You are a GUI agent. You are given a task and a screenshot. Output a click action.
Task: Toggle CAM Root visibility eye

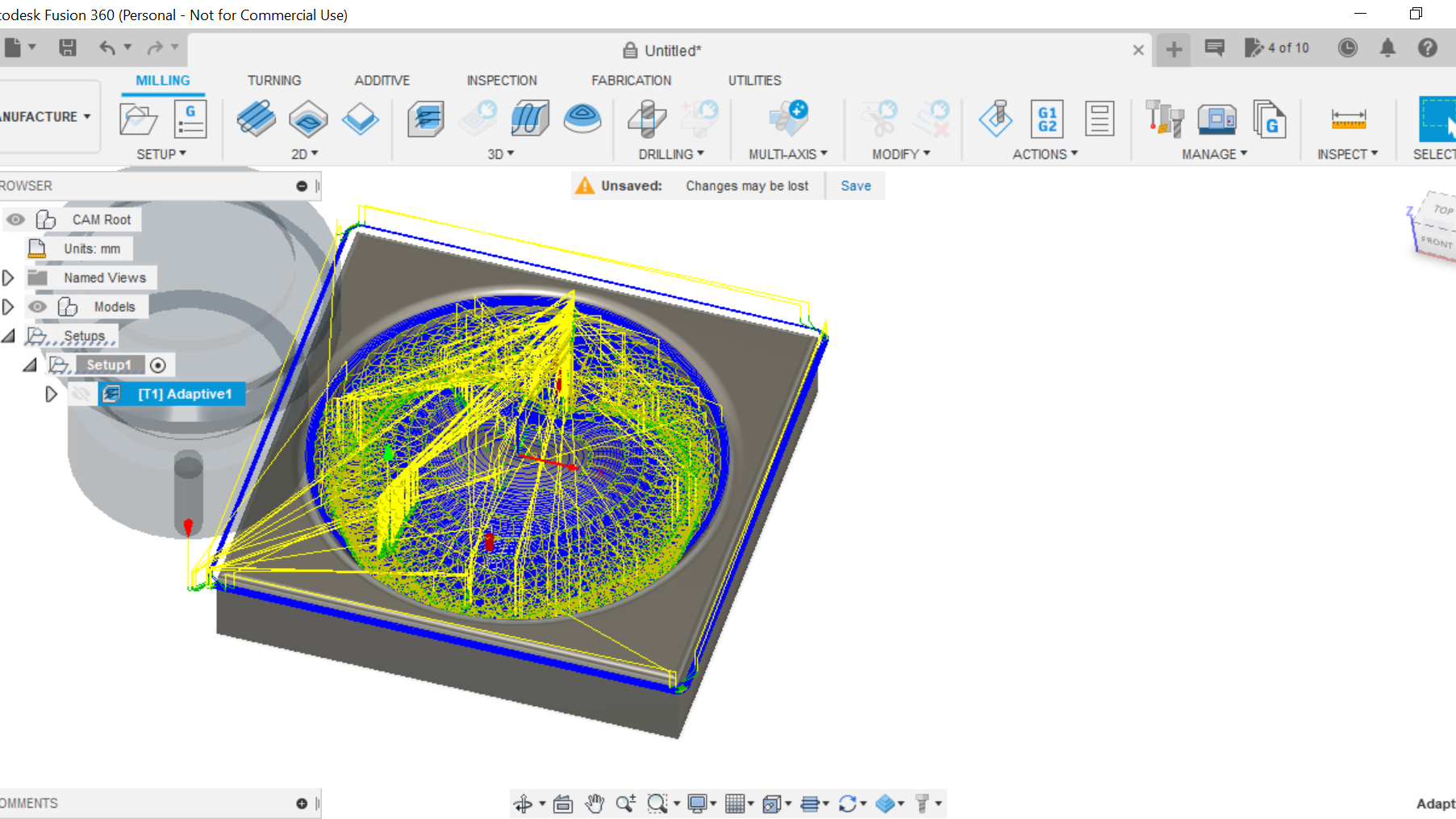tap(15, 219)
